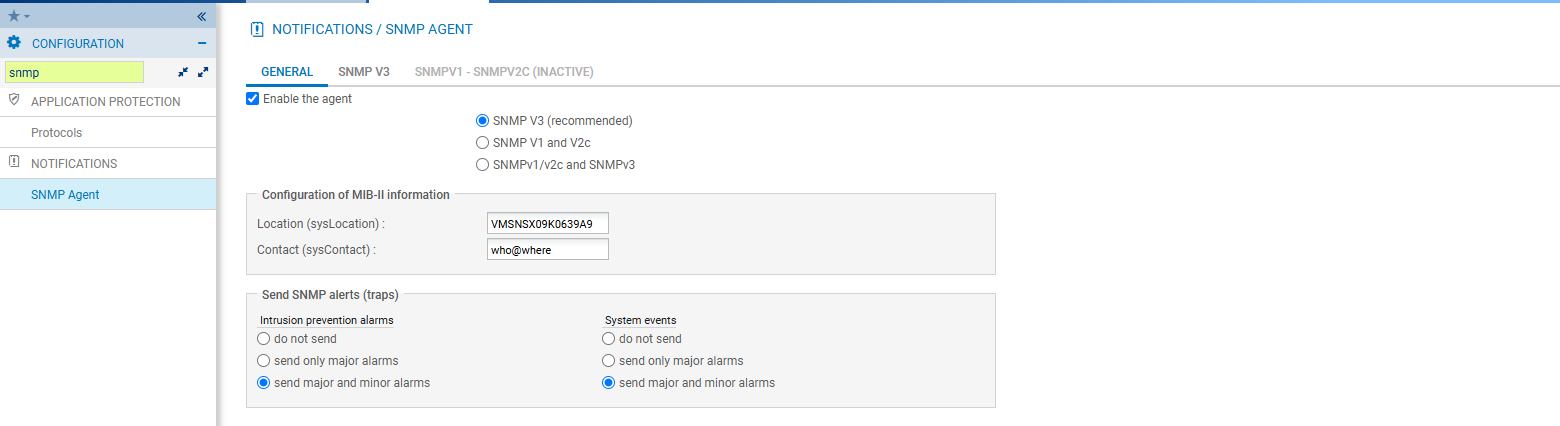The width and height of the screenshot is (1560, 426).
Task: Select SNMP V1 and V2c radio option
Action: pyautogui.click(x=482, y=143)
